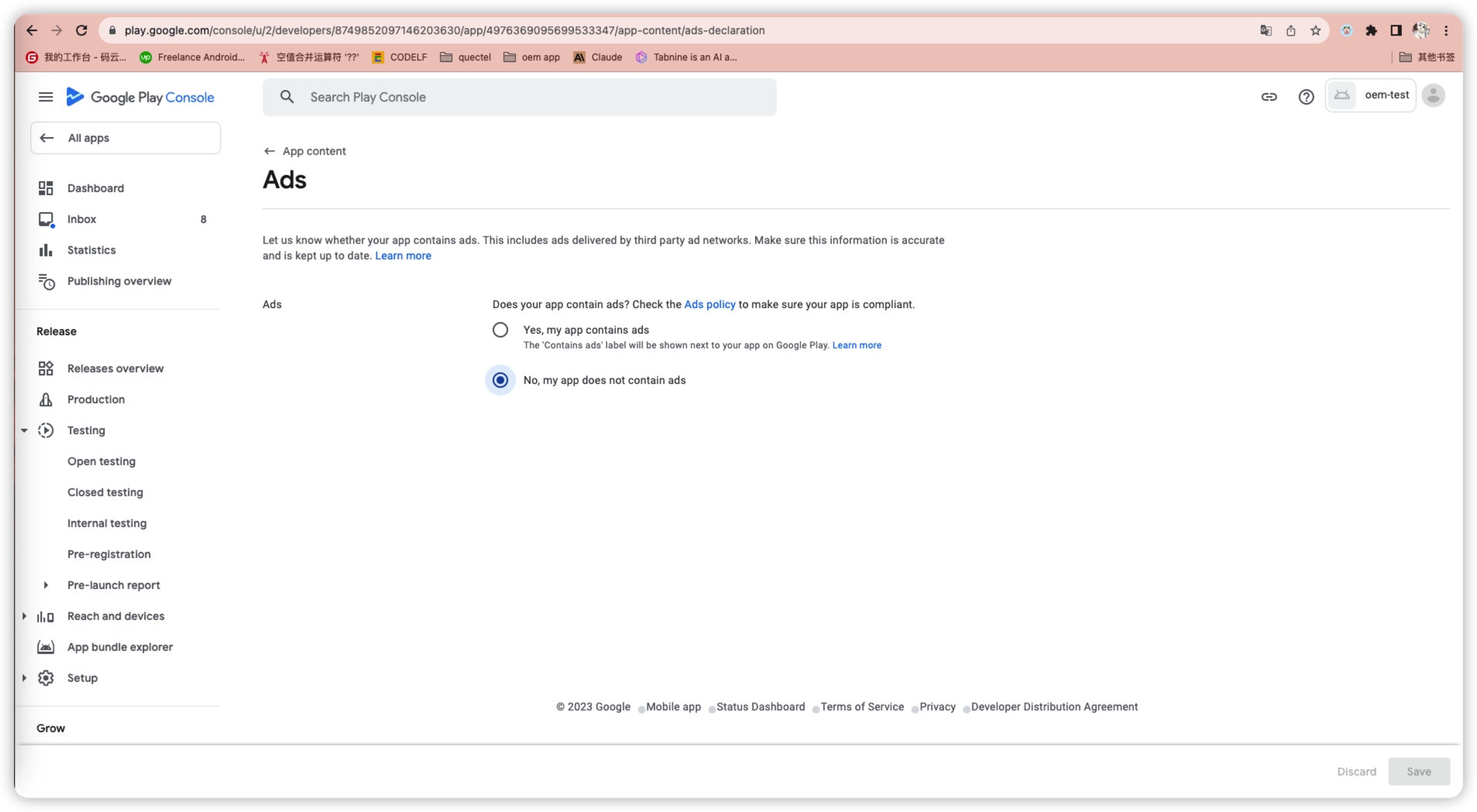
Task: Open the oem-test app selector
Action: point(1370,95)
